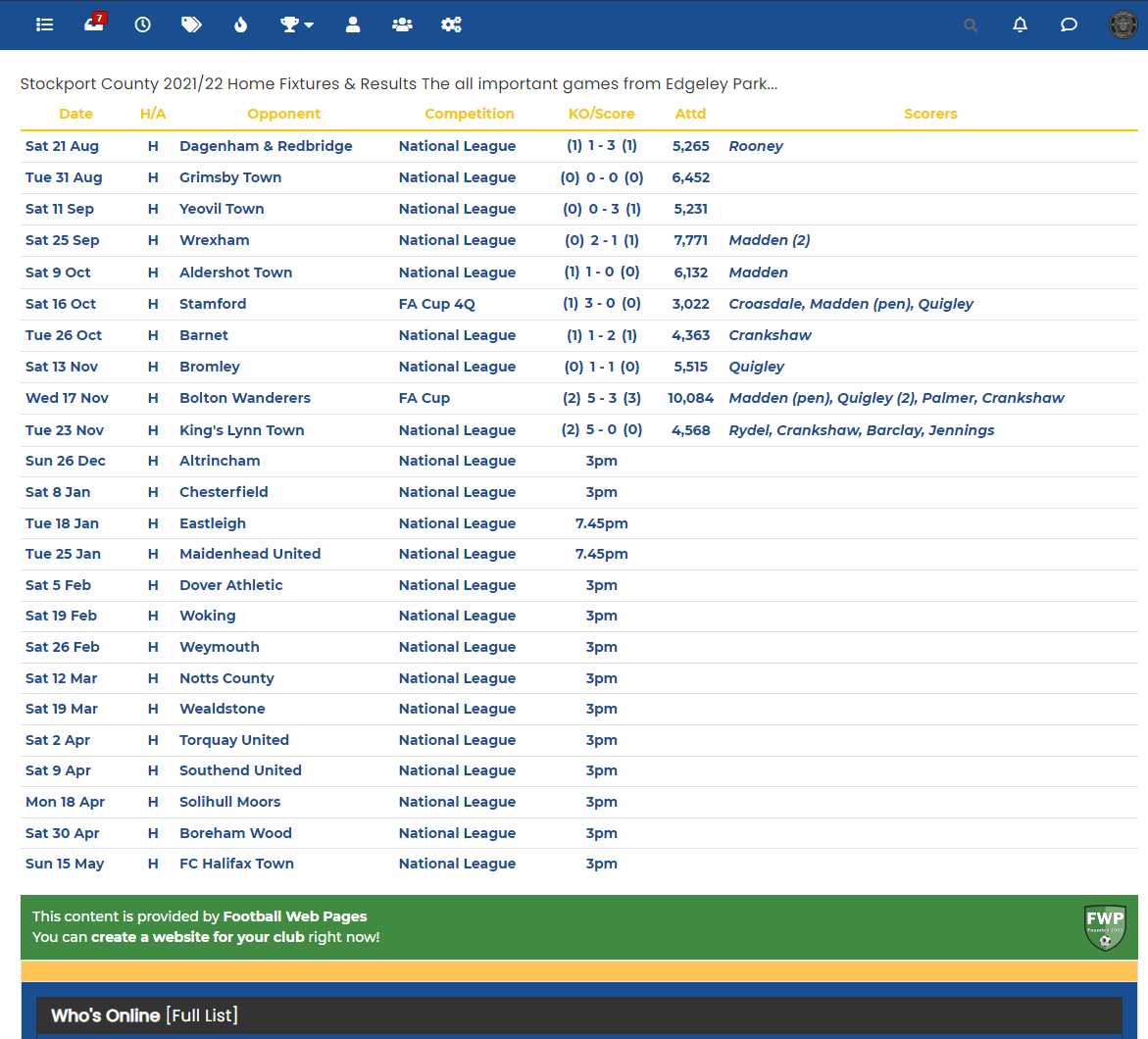Click the search magnifier icon
1148x1039 pixels.
point(971,25)
